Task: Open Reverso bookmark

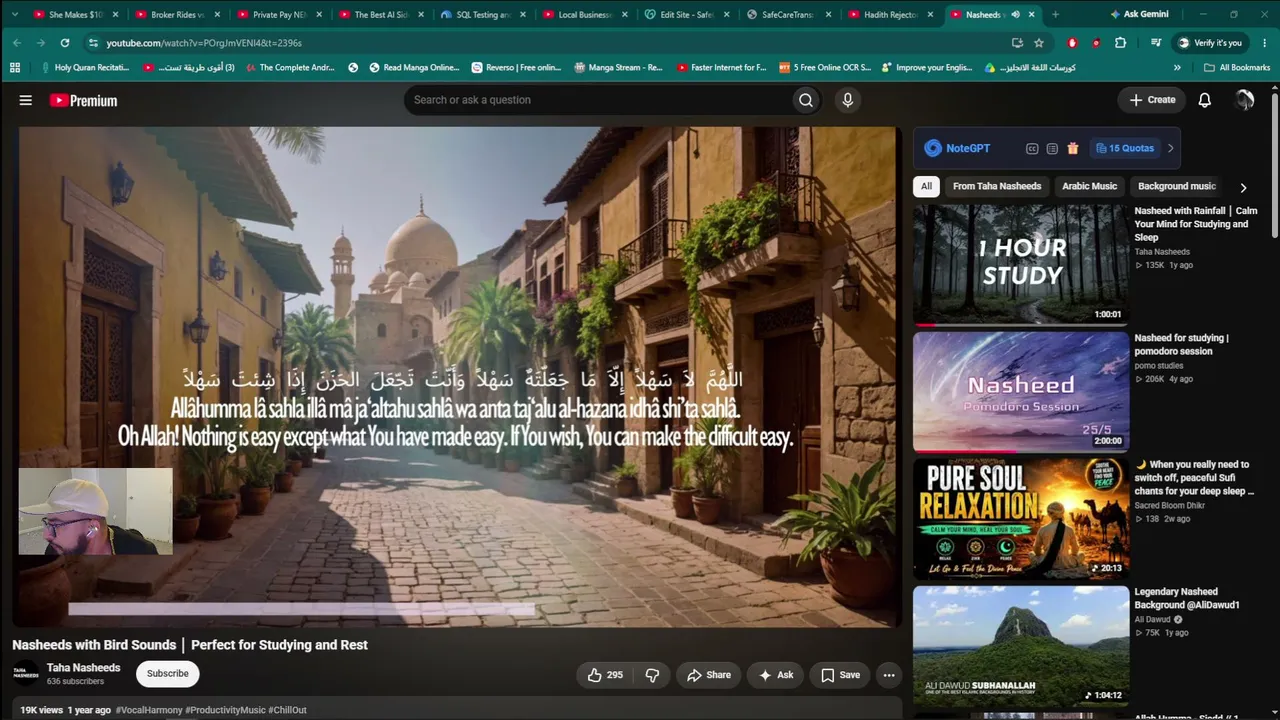Action: pyautogui.click(x=515, y=68)
